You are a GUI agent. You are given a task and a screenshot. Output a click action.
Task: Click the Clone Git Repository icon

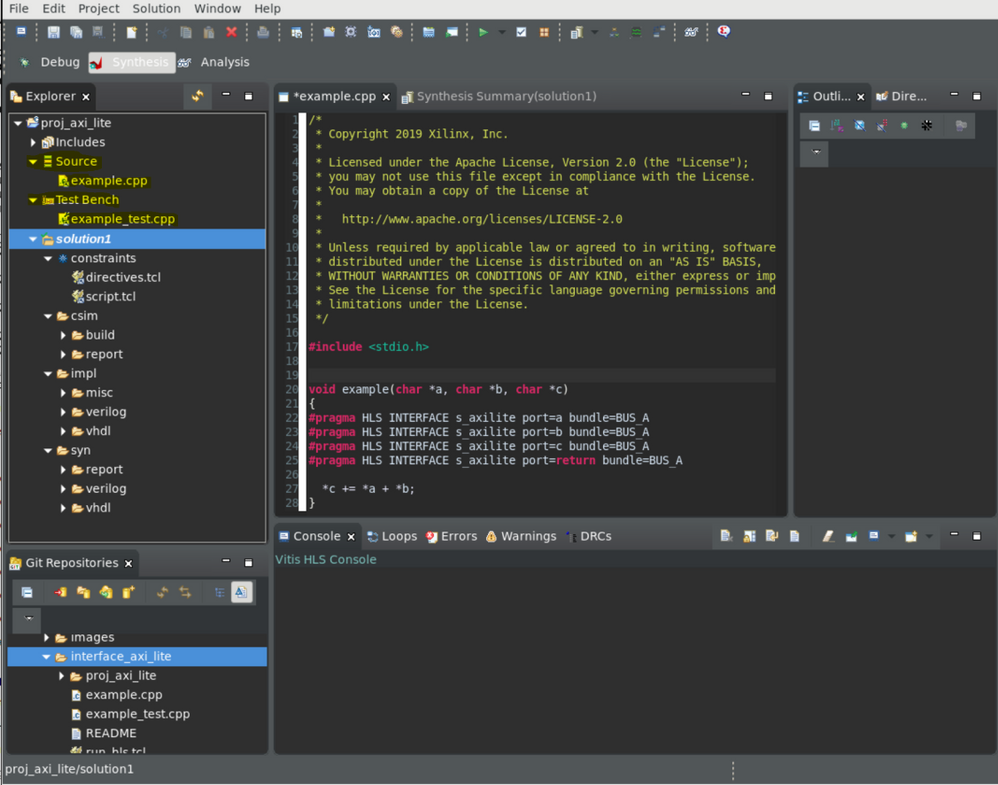(x=106, y=593)
